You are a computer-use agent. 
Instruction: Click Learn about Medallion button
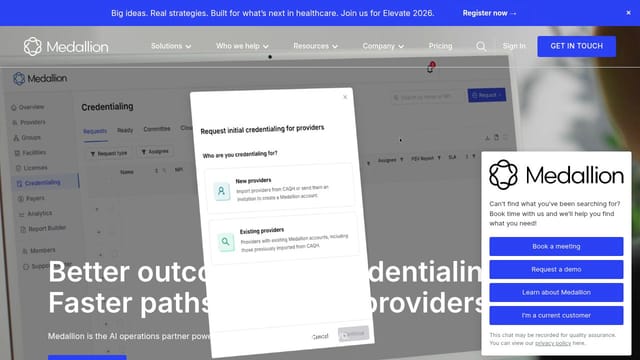click(x=556, y=292)
